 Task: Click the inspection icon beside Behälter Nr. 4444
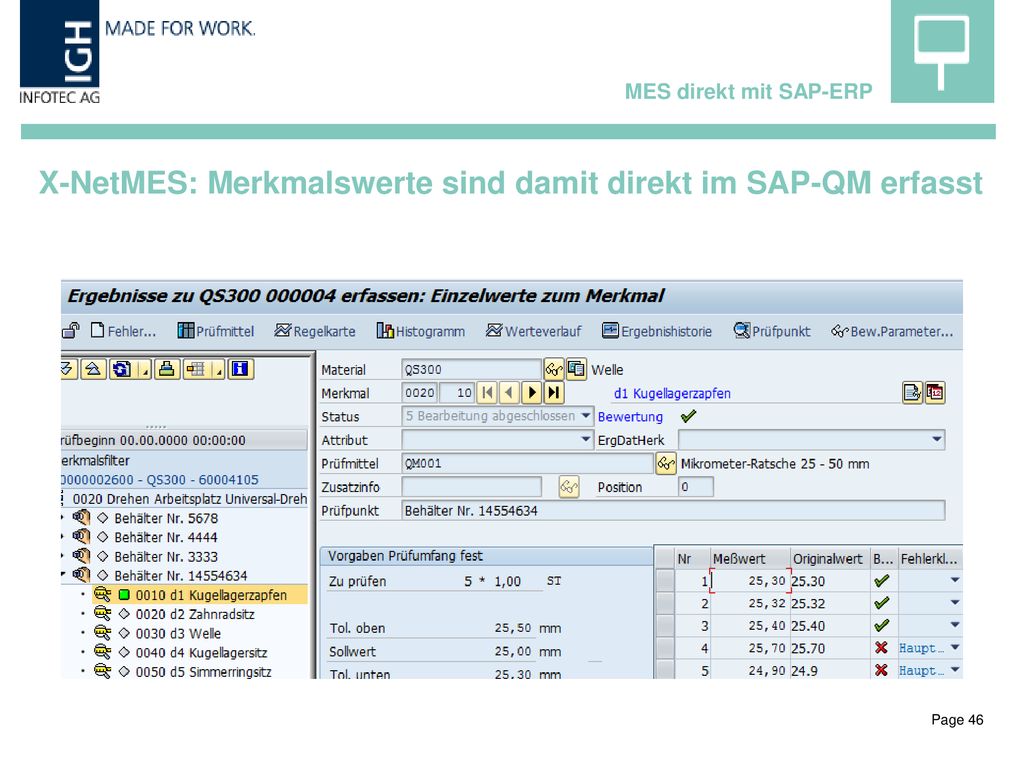(81, 537)
